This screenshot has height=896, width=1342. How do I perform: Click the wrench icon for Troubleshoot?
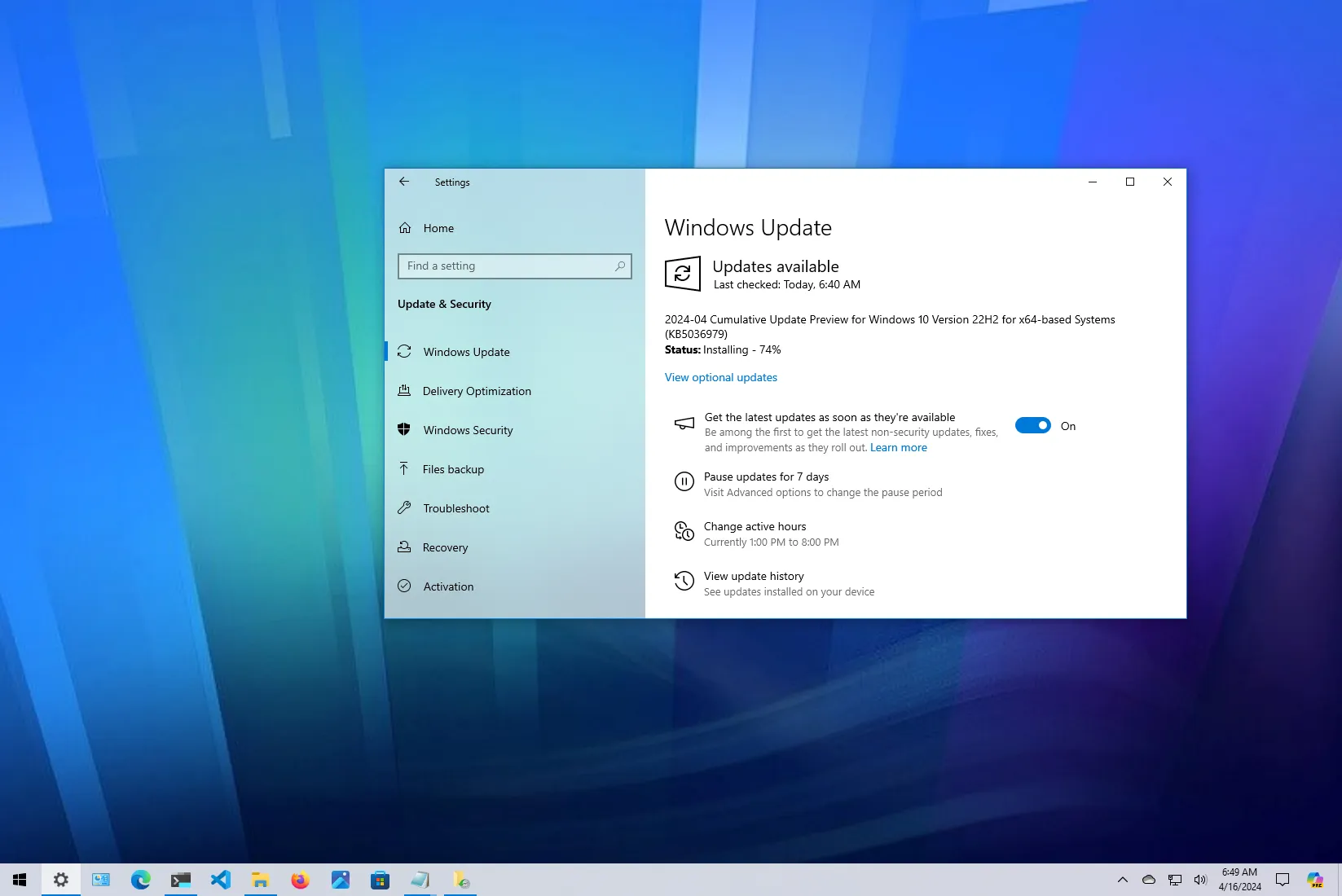tap(404, 507)
